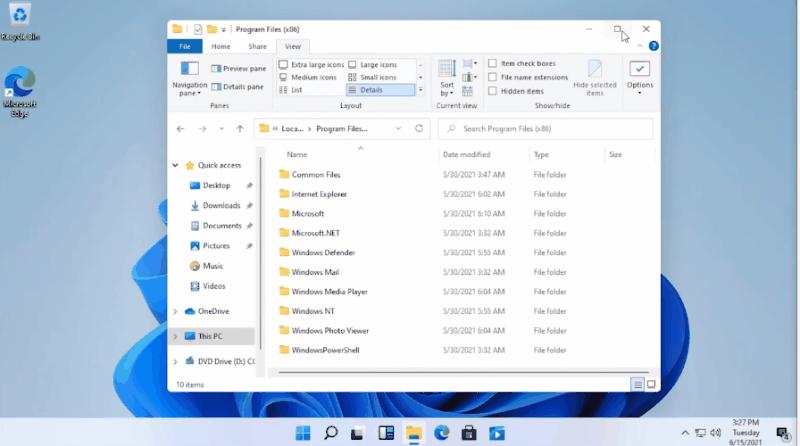
Task: Click the Options icon in ribbon
Action: pos(639,70)
